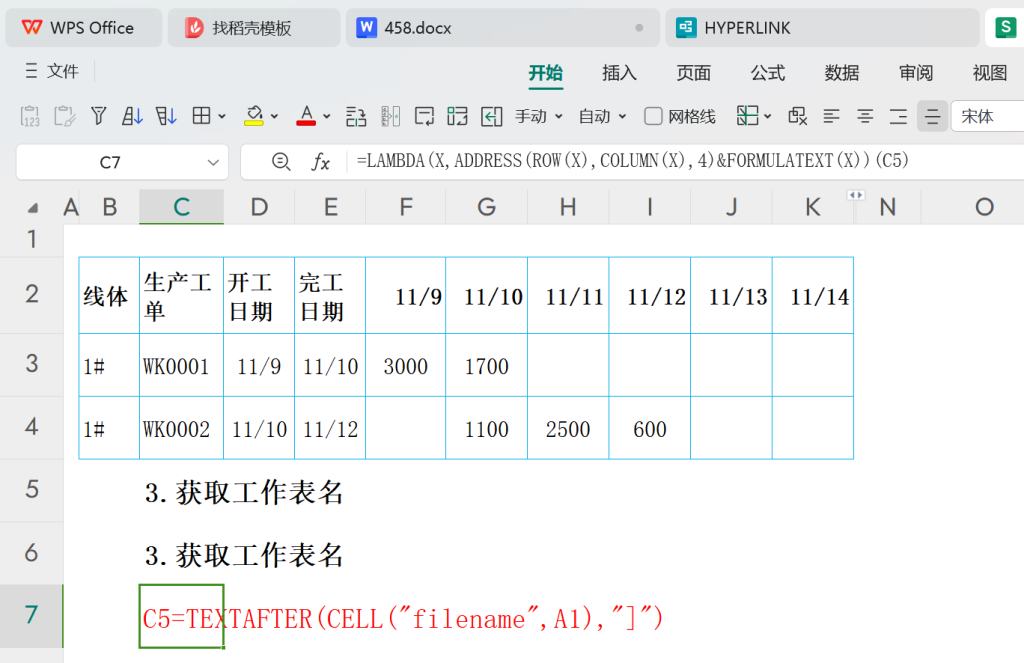Click the paste format brush icon

click(64, 116)
